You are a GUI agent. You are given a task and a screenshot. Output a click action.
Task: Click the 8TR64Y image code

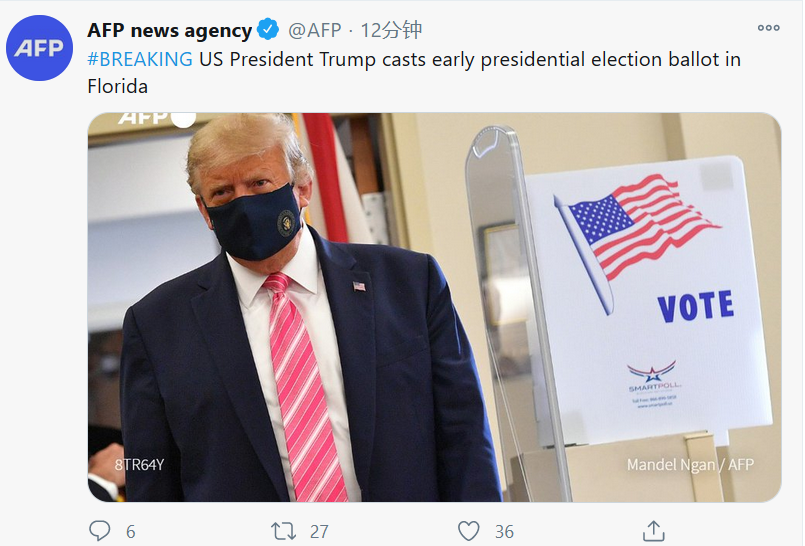139,464
